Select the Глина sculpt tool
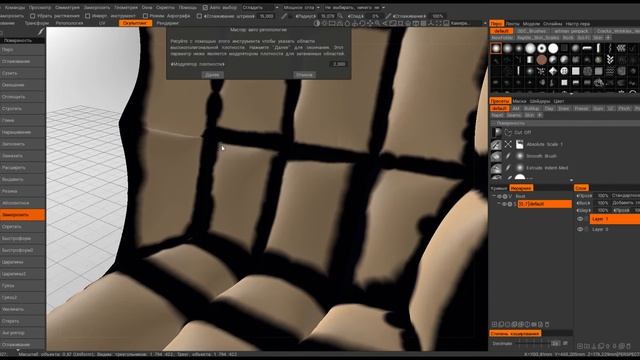The width and height of the screenshot is (640, 360). coord(22,120)
